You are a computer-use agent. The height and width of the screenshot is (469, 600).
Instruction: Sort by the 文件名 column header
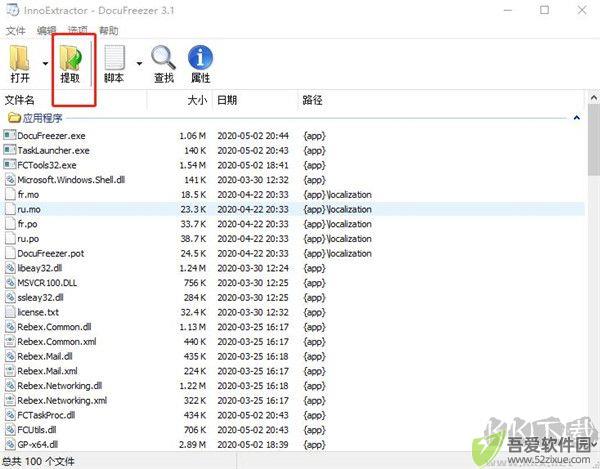[x=20, y=100]
